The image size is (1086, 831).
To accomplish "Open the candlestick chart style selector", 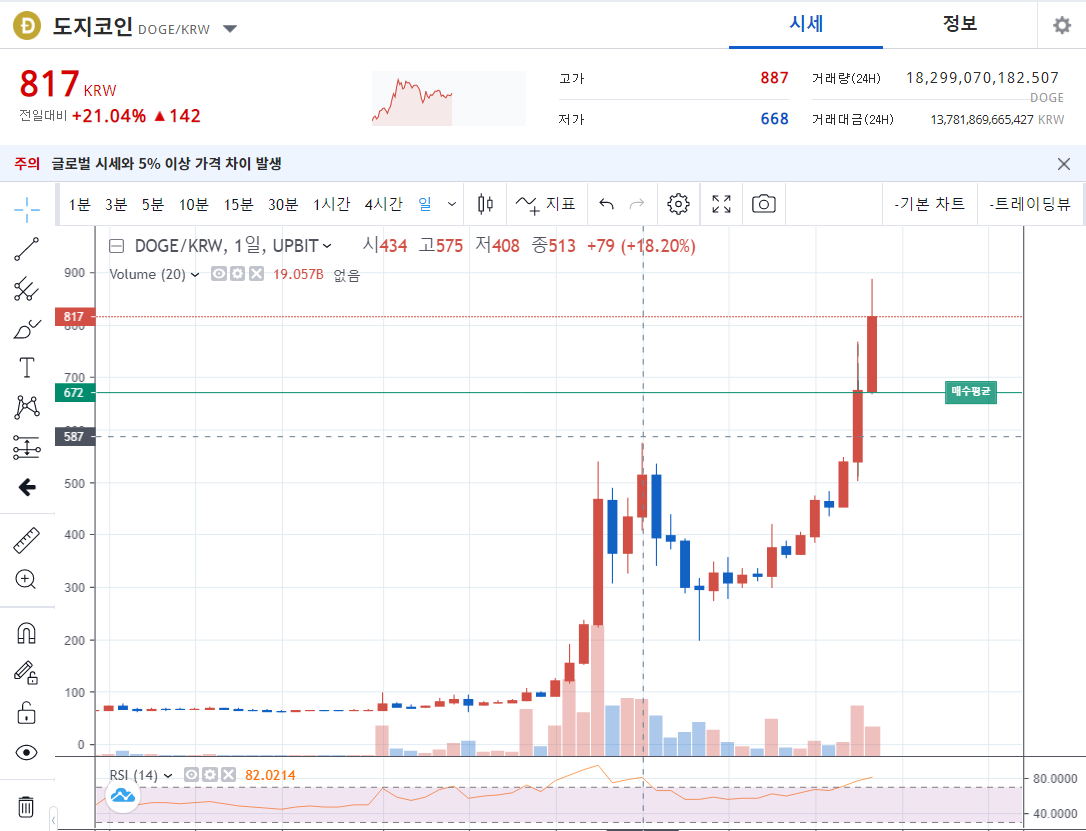I will [486, 204].
